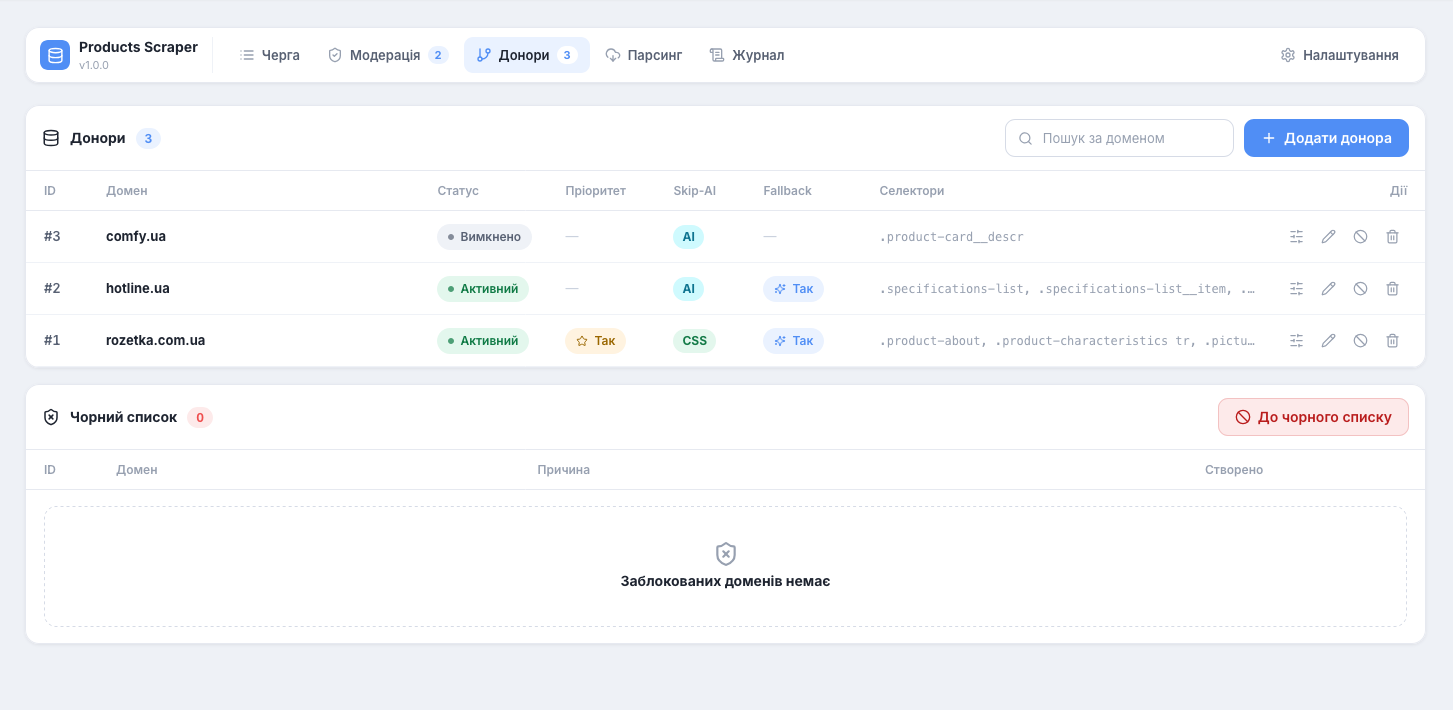This screenshot has width=1453, height=710.
Task: Click the Пріоритет column header
Action: coord(595,191)
